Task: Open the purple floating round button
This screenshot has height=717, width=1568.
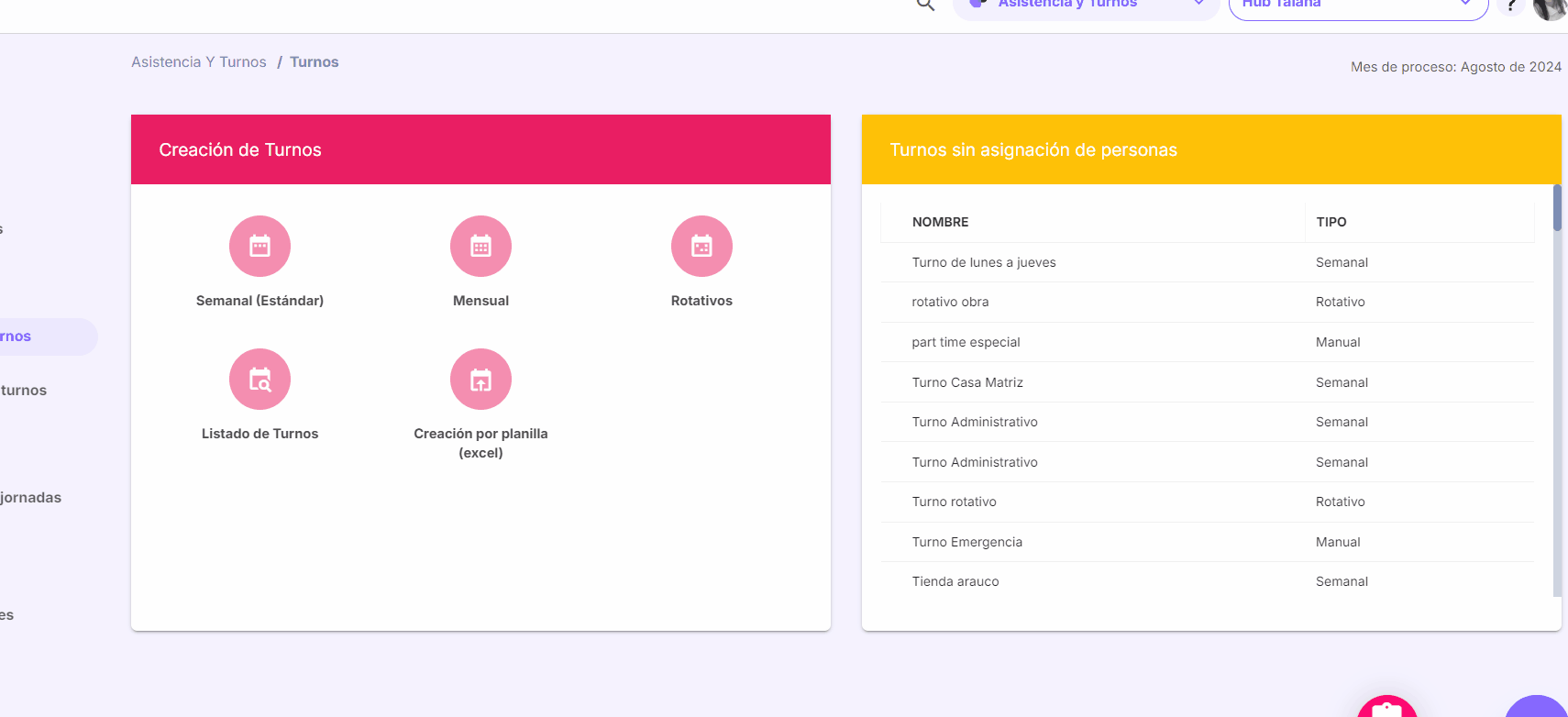Action: tap(1538, 707)
